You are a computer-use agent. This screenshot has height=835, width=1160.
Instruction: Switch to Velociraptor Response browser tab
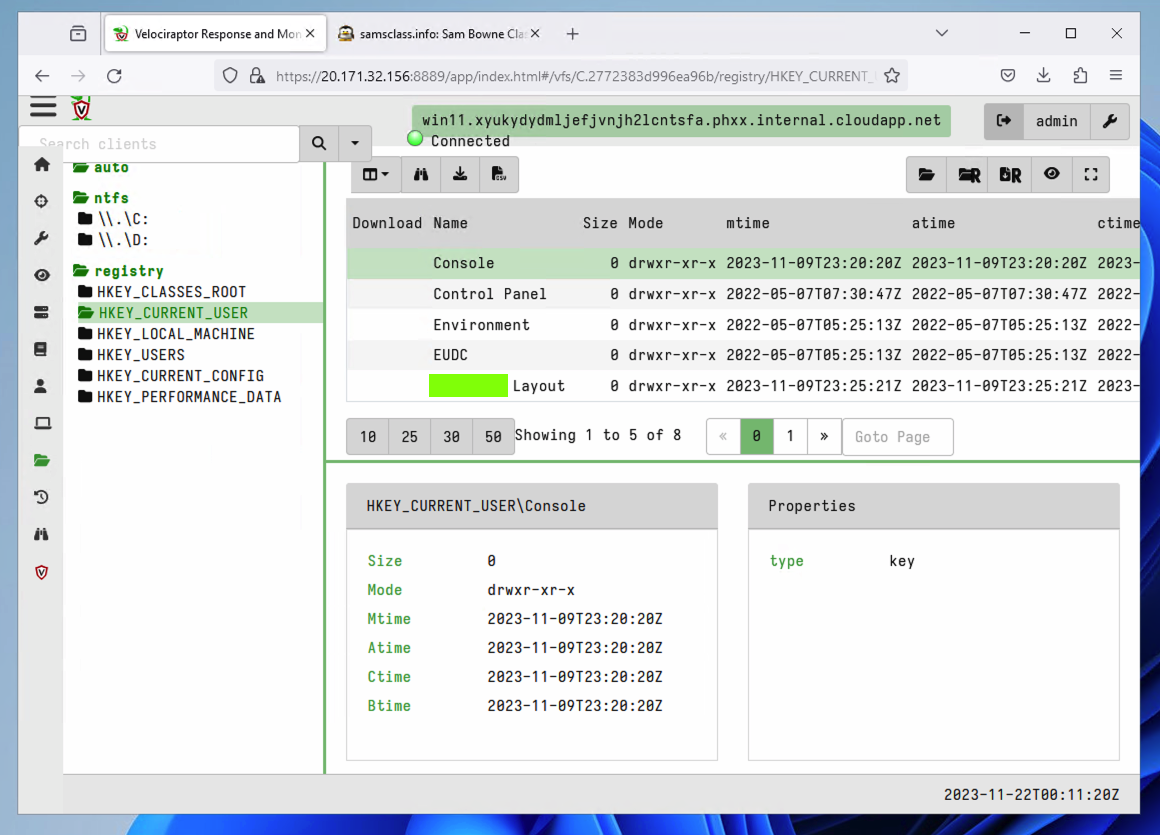coord(215,34)
